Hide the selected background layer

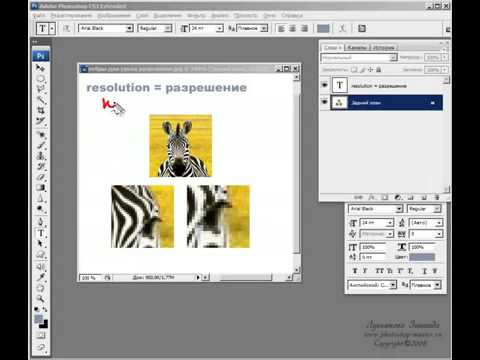point(324,102)
